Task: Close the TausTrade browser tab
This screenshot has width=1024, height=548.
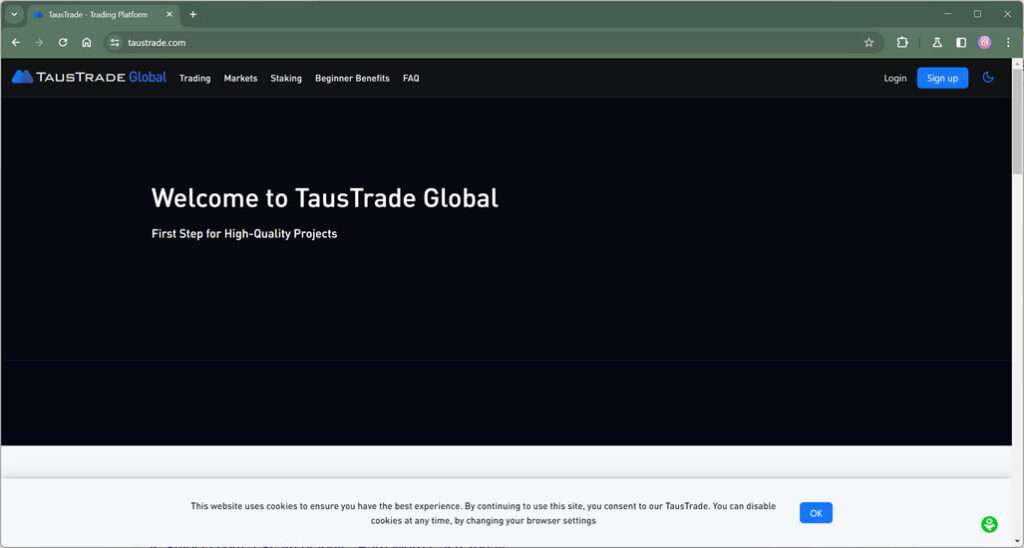Action: coord(169,14)
